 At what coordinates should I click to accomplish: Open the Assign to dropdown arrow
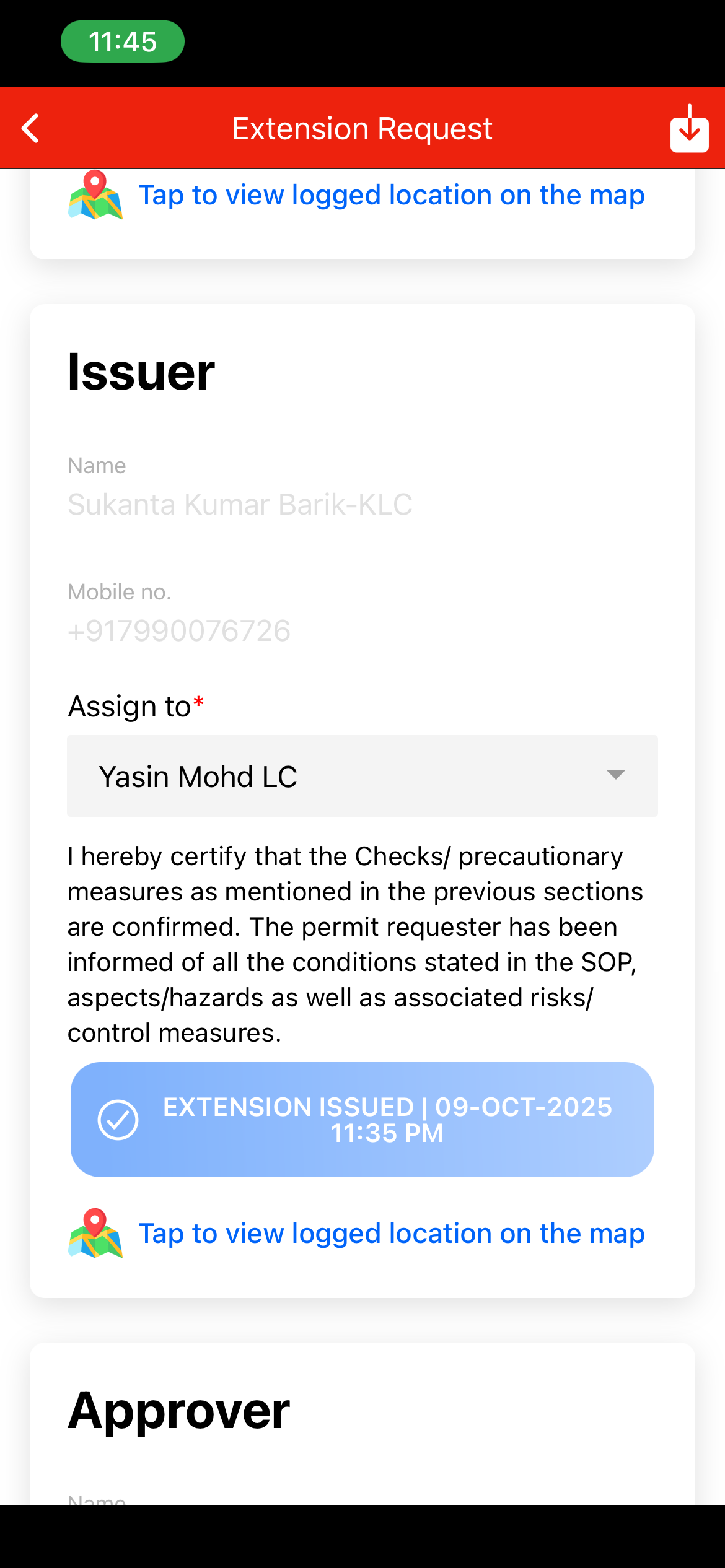615,775
